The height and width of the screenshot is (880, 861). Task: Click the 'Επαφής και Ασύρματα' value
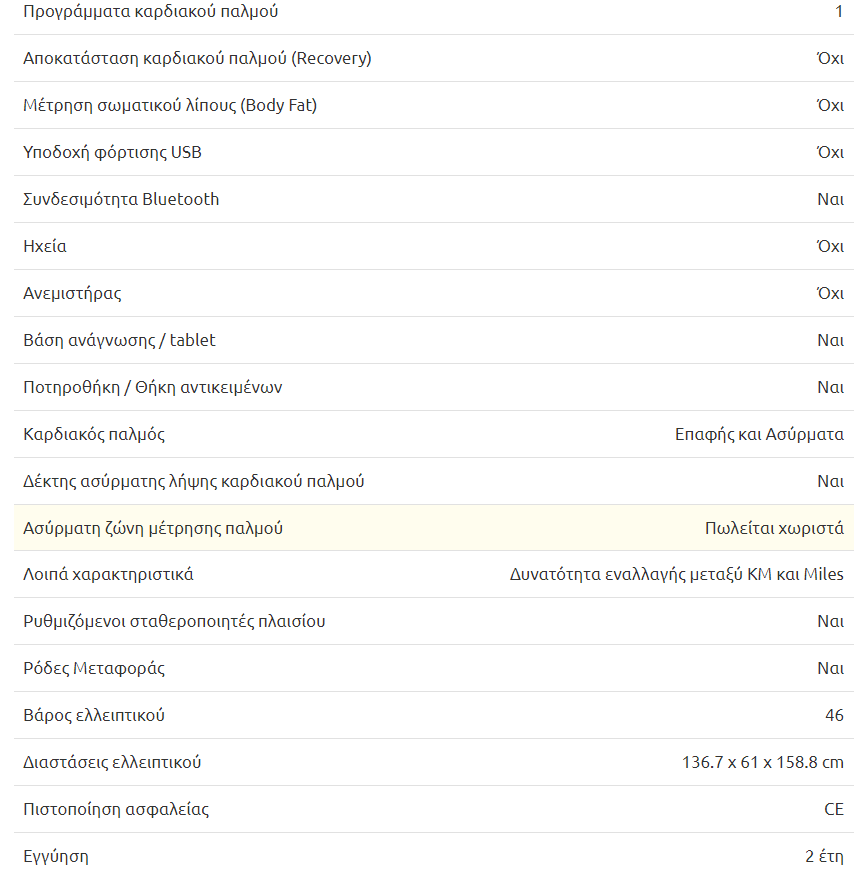click(x=759, y=434)
